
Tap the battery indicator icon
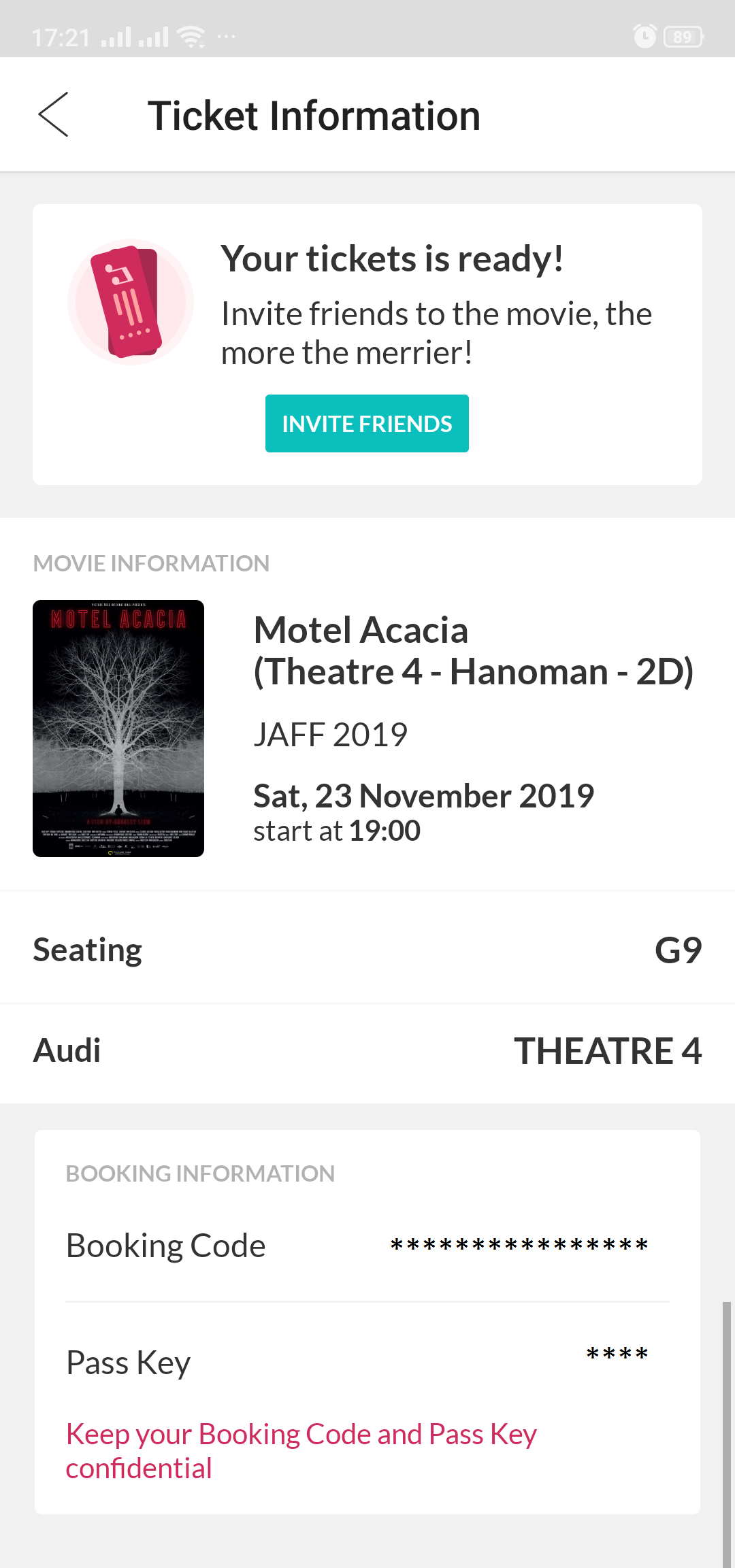coord(683,37)
